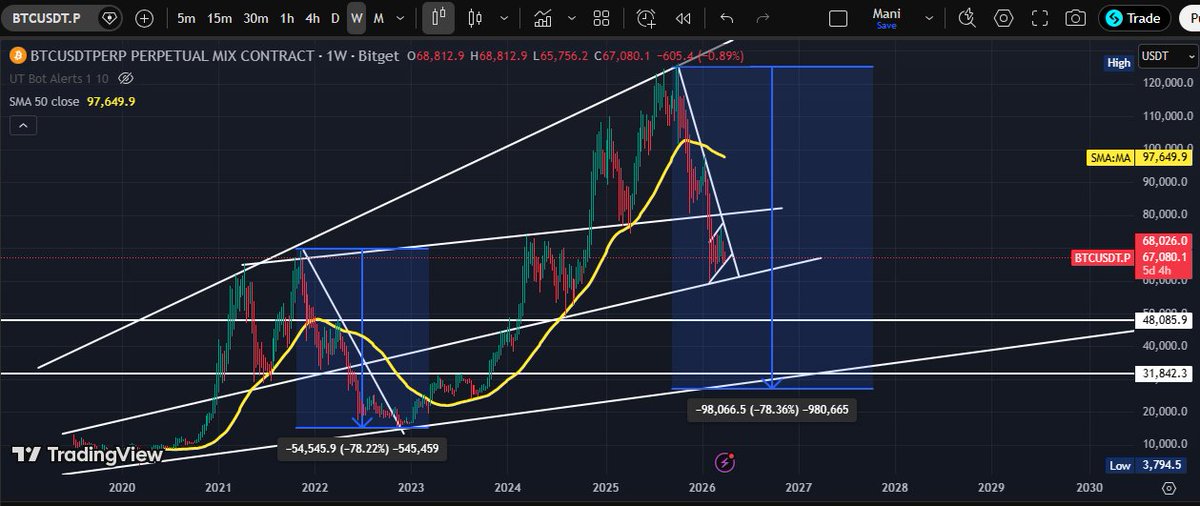The width and height of the screenshot is (1200, 506).
Task: Open chart settings hexagon icon
Action: tap(1003, 18)
